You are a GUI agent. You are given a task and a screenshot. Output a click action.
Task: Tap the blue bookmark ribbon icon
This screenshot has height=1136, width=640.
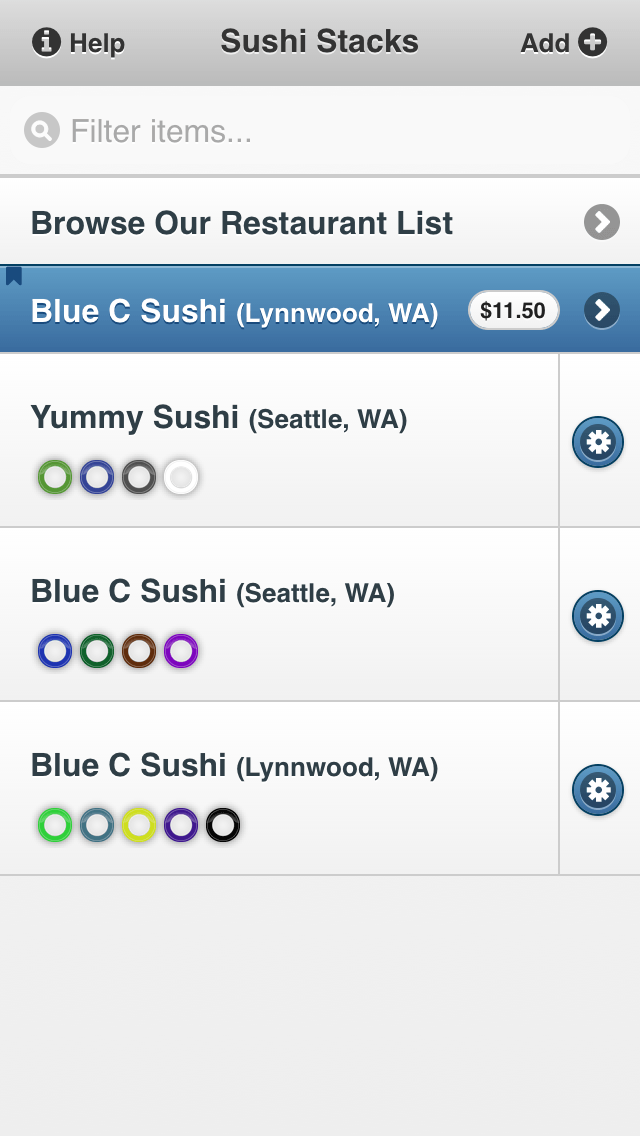tap(14, 276)
